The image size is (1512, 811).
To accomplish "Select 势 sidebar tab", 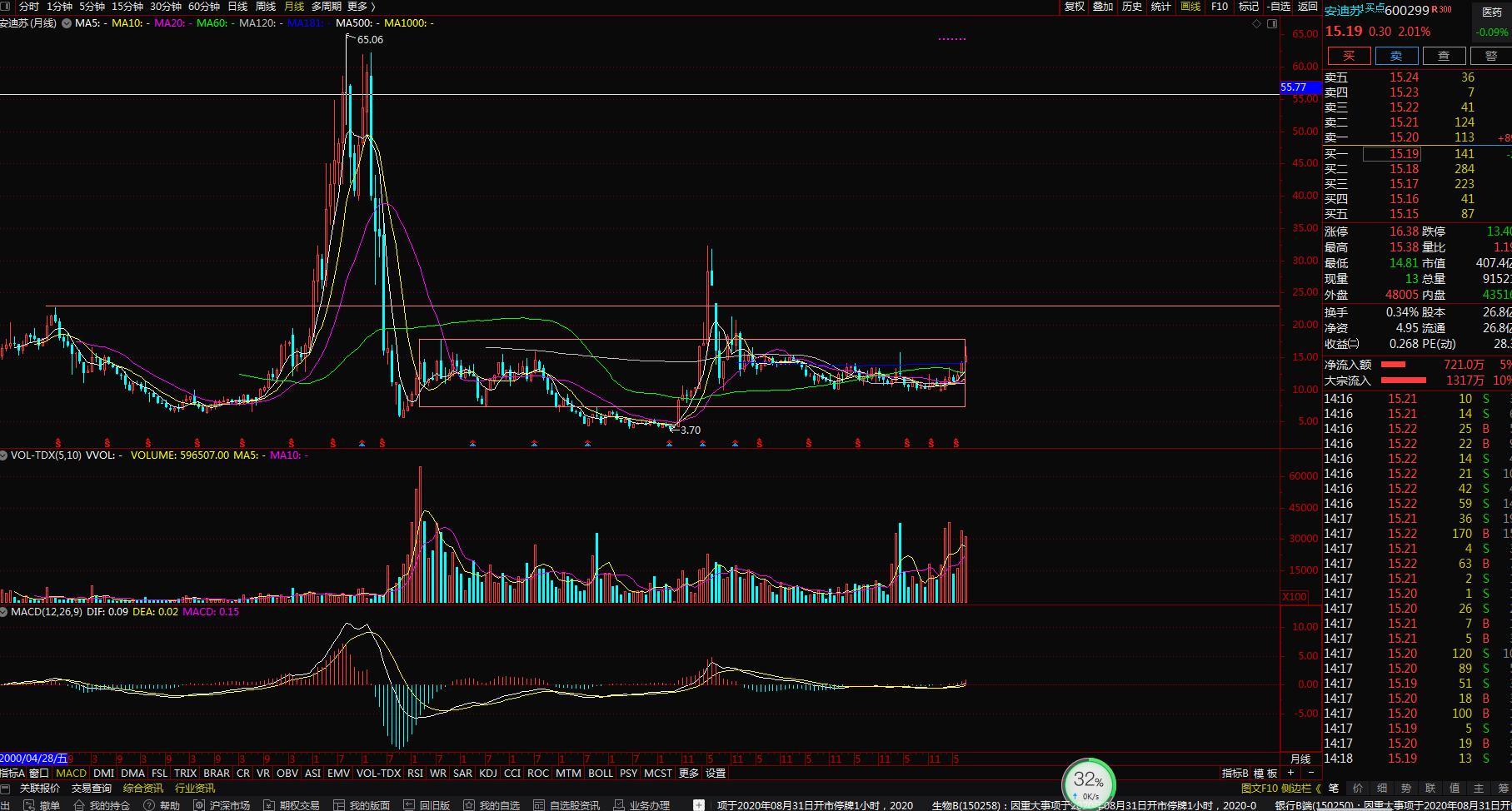I will [1406, 788].
